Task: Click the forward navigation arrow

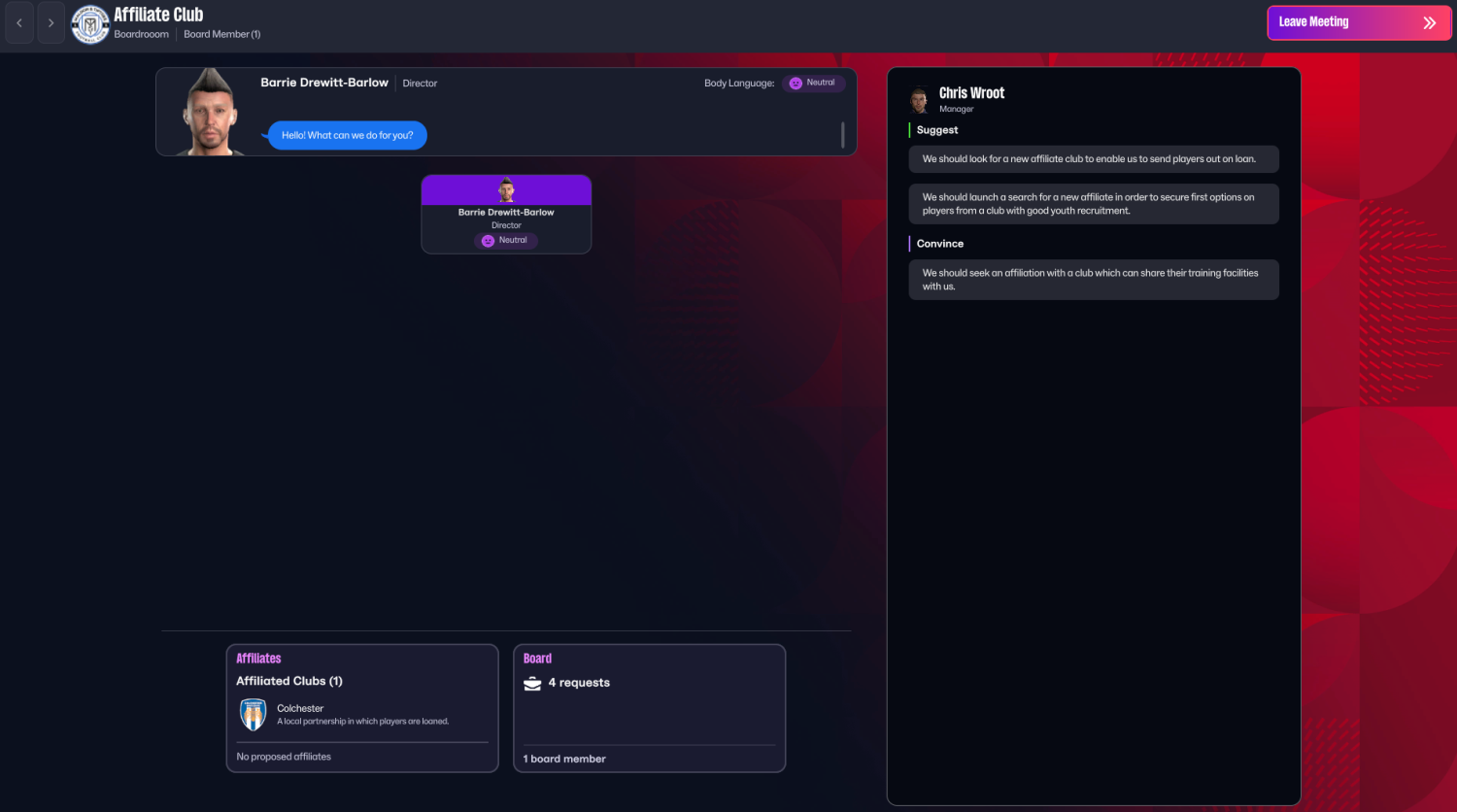Action: 51,22
